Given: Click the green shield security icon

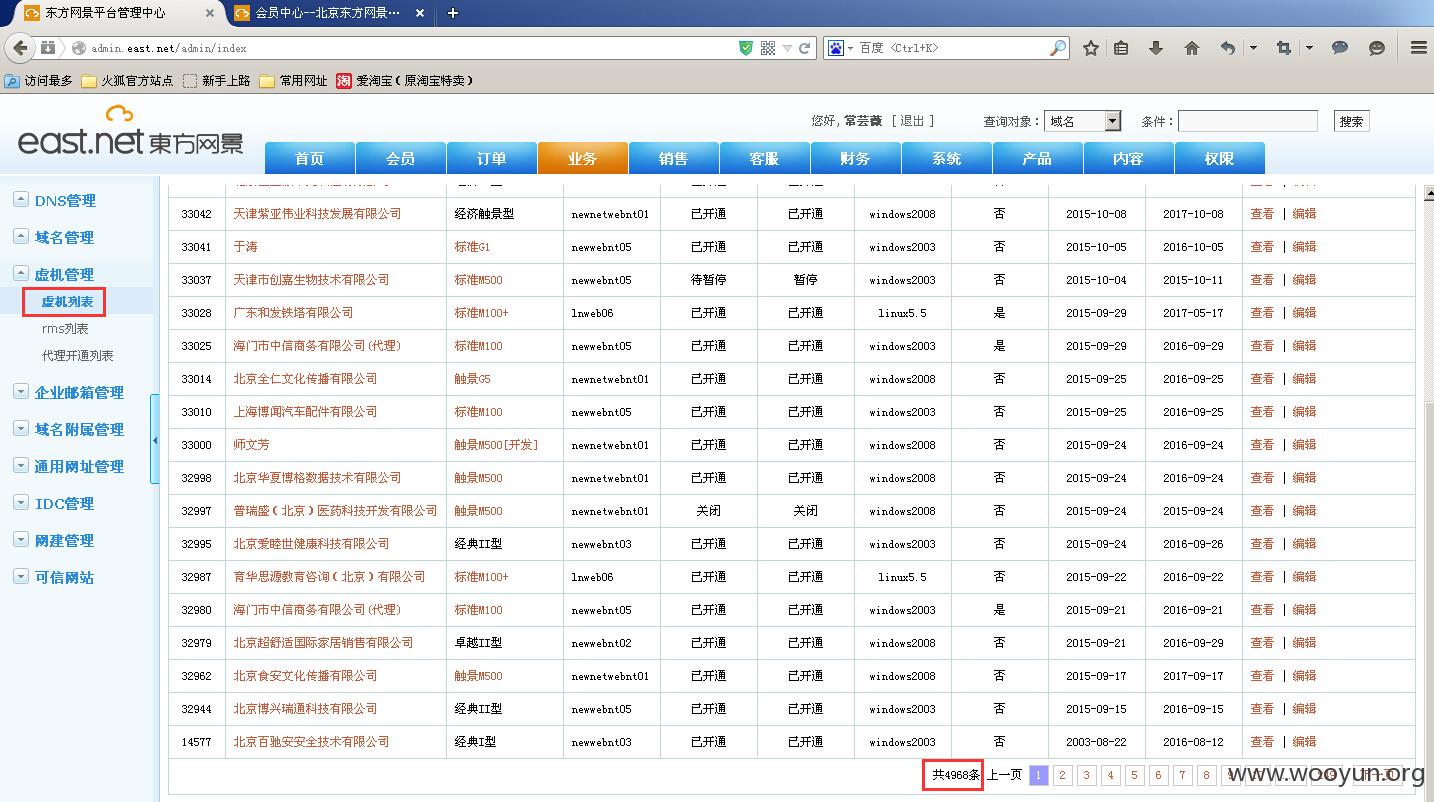Looking at the screenshot, I should [x=746, y=48].
